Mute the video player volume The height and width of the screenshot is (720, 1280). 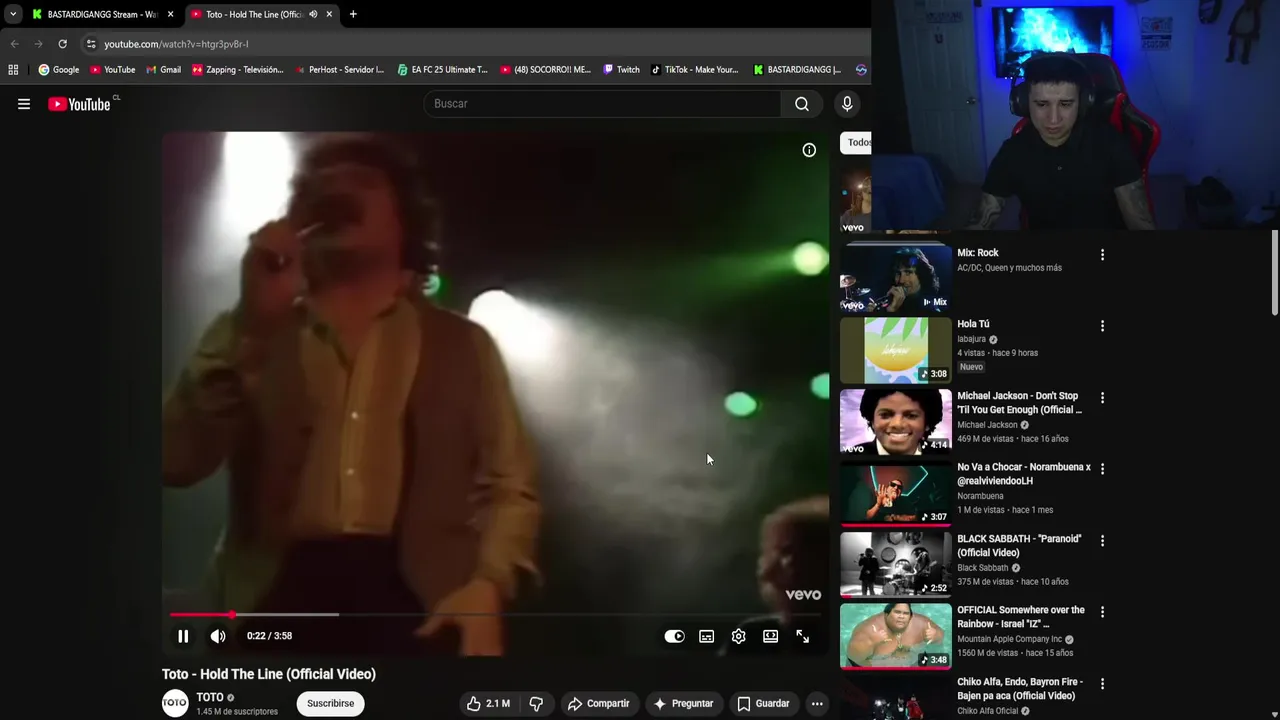click(x=218, y=636)
